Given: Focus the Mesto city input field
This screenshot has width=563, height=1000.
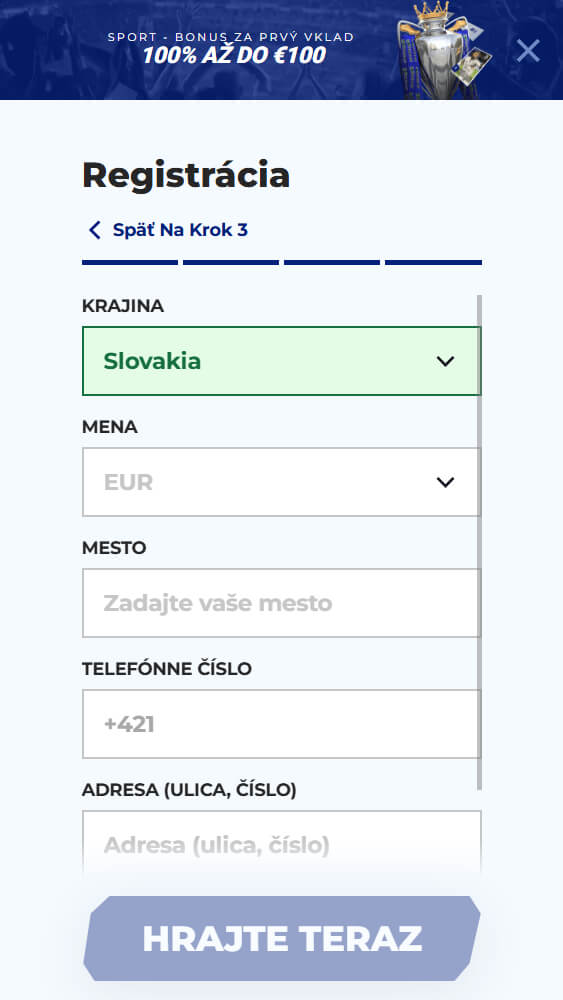Looking at the screenshot, I should 281,603.
